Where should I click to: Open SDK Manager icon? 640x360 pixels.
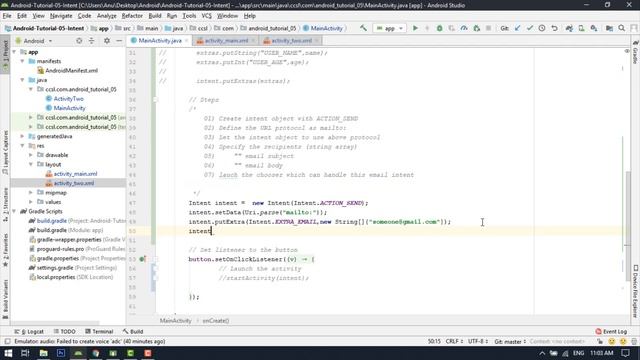coord(594,28)
